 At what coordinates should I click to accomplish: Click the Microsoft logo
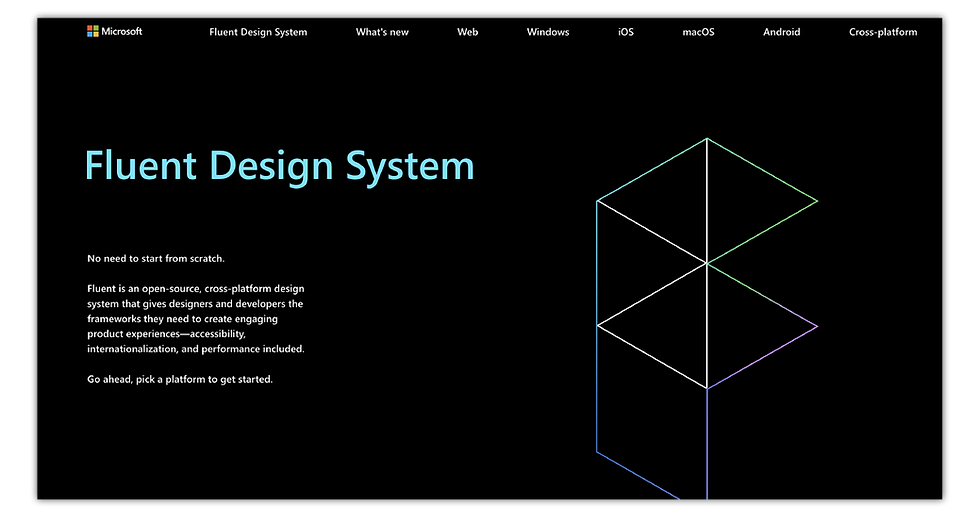pos(114,31)
